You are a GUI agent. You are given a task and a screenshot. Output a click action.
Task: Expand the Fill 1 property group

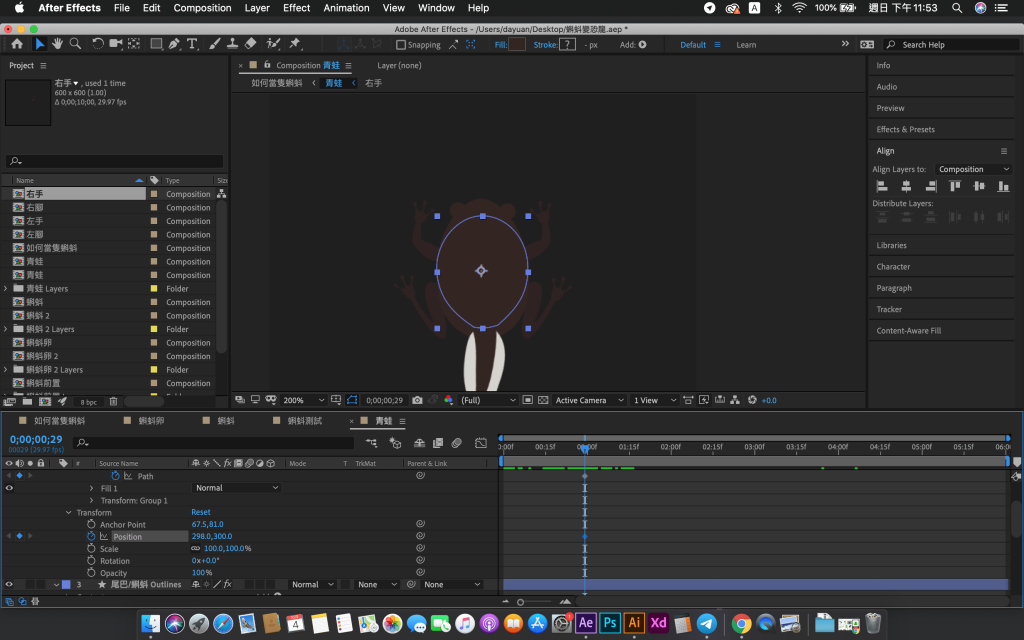(92, 488)
